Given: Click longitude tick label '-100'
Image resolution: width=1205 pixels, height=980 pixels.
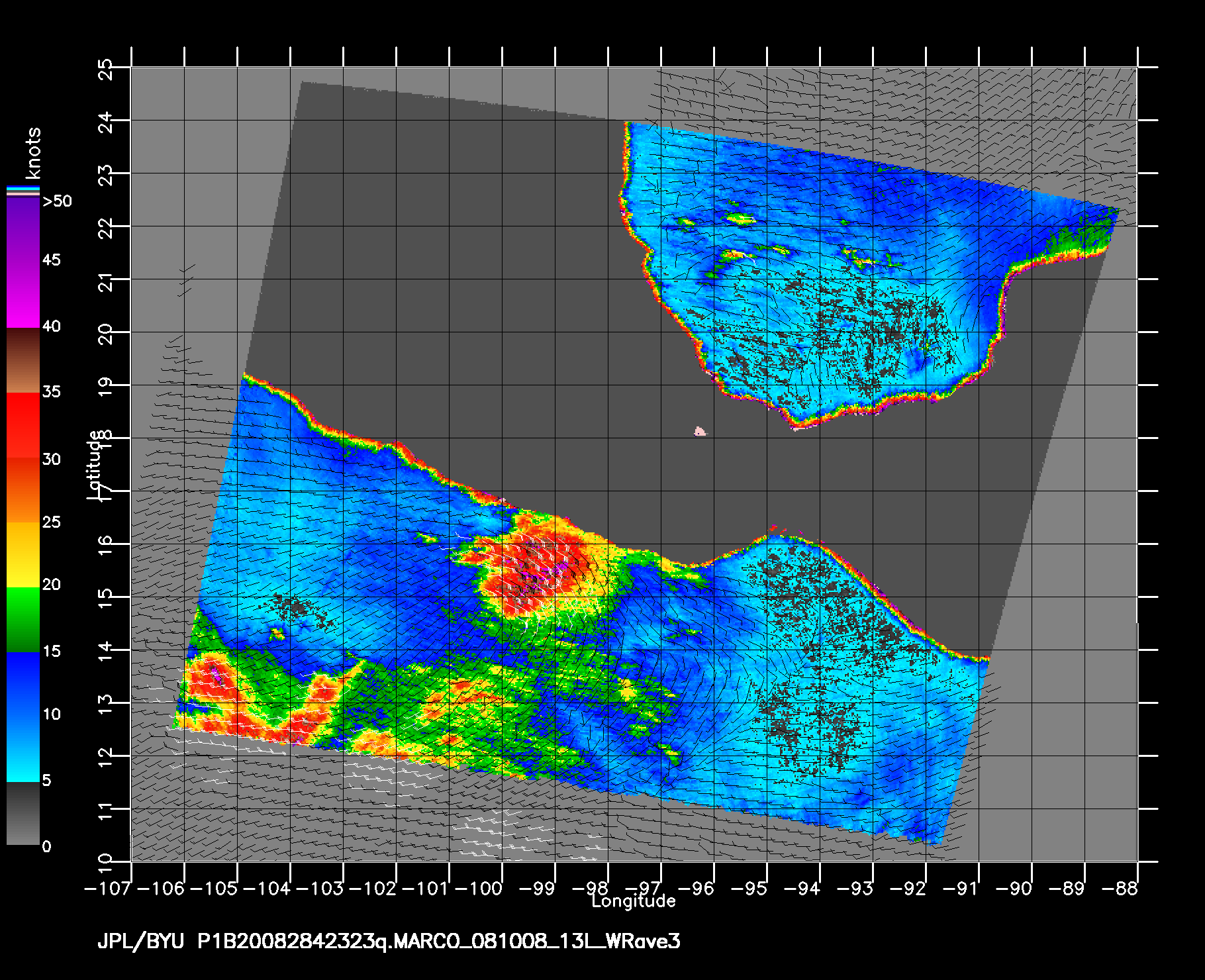Looking at the screenshot, I should point(480,888).
